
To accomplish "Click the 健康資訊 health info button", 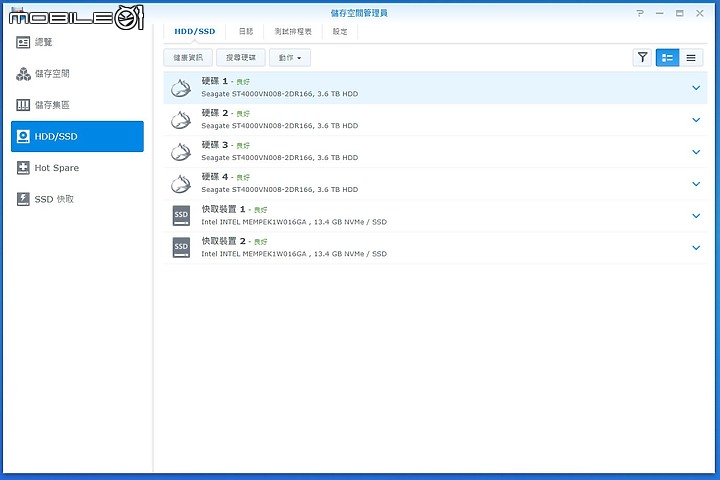I will click(x=188, y=57).
